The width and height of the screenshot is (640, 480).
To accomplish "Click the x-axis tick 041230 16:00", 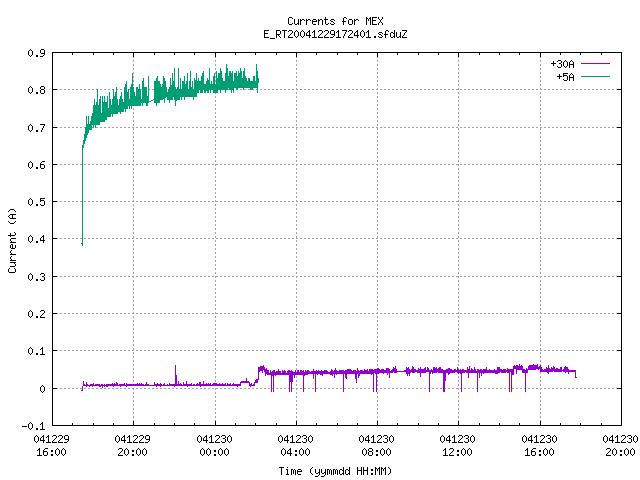I will click(x=539, y=446).
